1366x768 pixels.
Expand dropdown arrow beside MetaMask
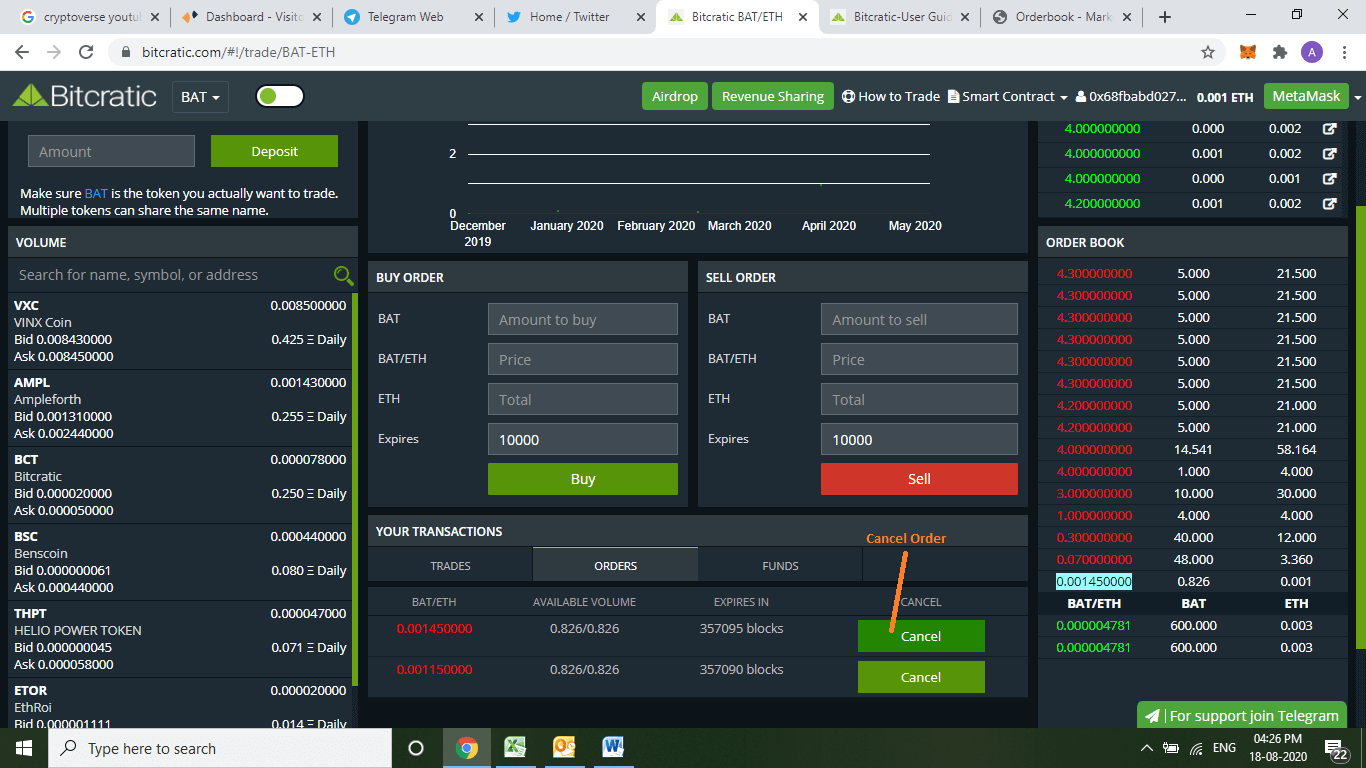tap(1357, 97)
